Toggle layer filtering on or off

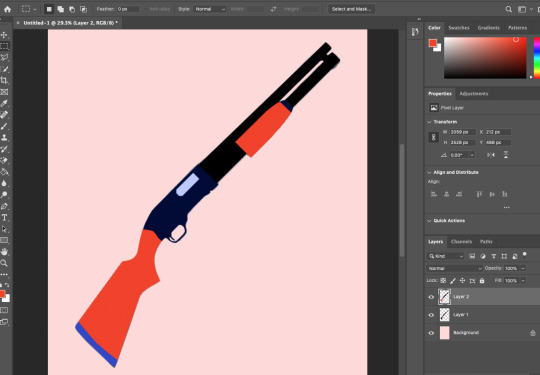coord(525,255)
